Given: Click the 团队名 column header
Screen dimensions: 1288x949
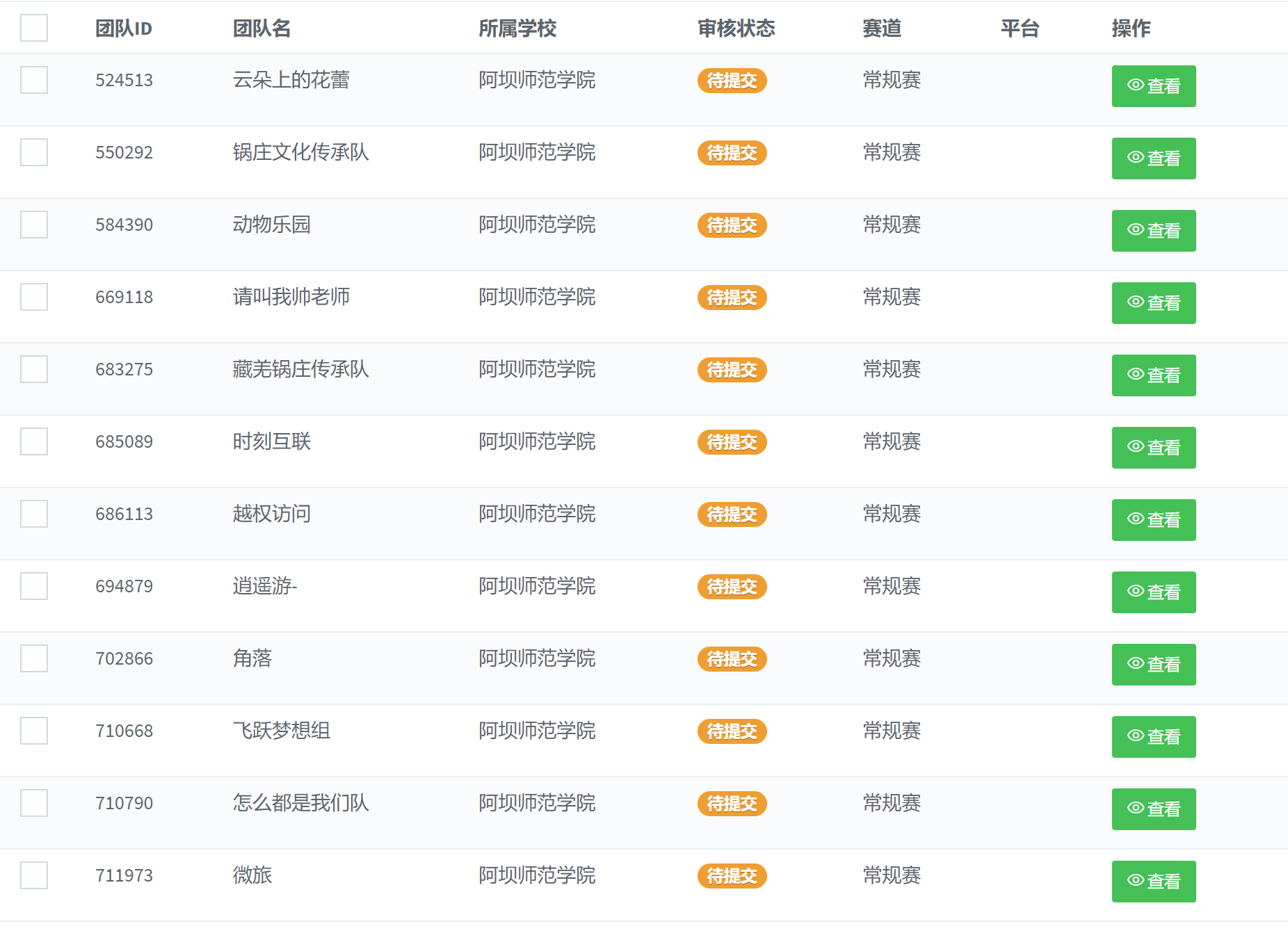Looking at the screenshot, I should tap(261, 29).
